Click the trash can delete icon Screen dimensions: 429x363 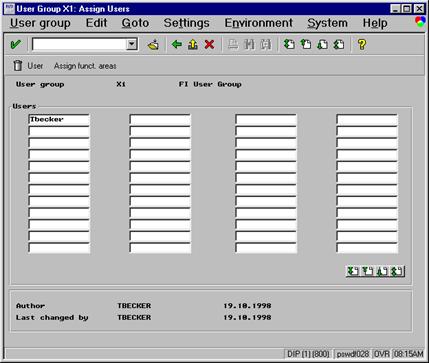click(17, 66)
